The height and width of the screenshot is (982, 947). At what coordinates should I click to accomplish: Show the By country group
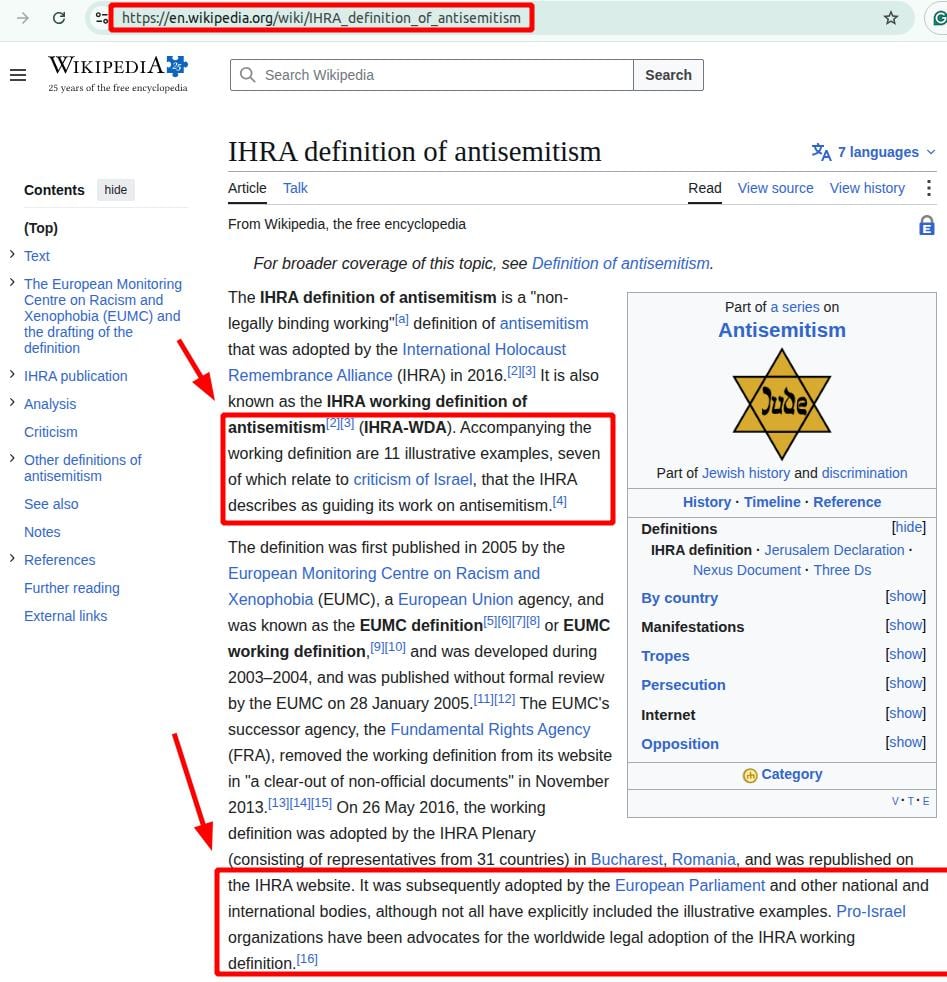pos(906,596)
